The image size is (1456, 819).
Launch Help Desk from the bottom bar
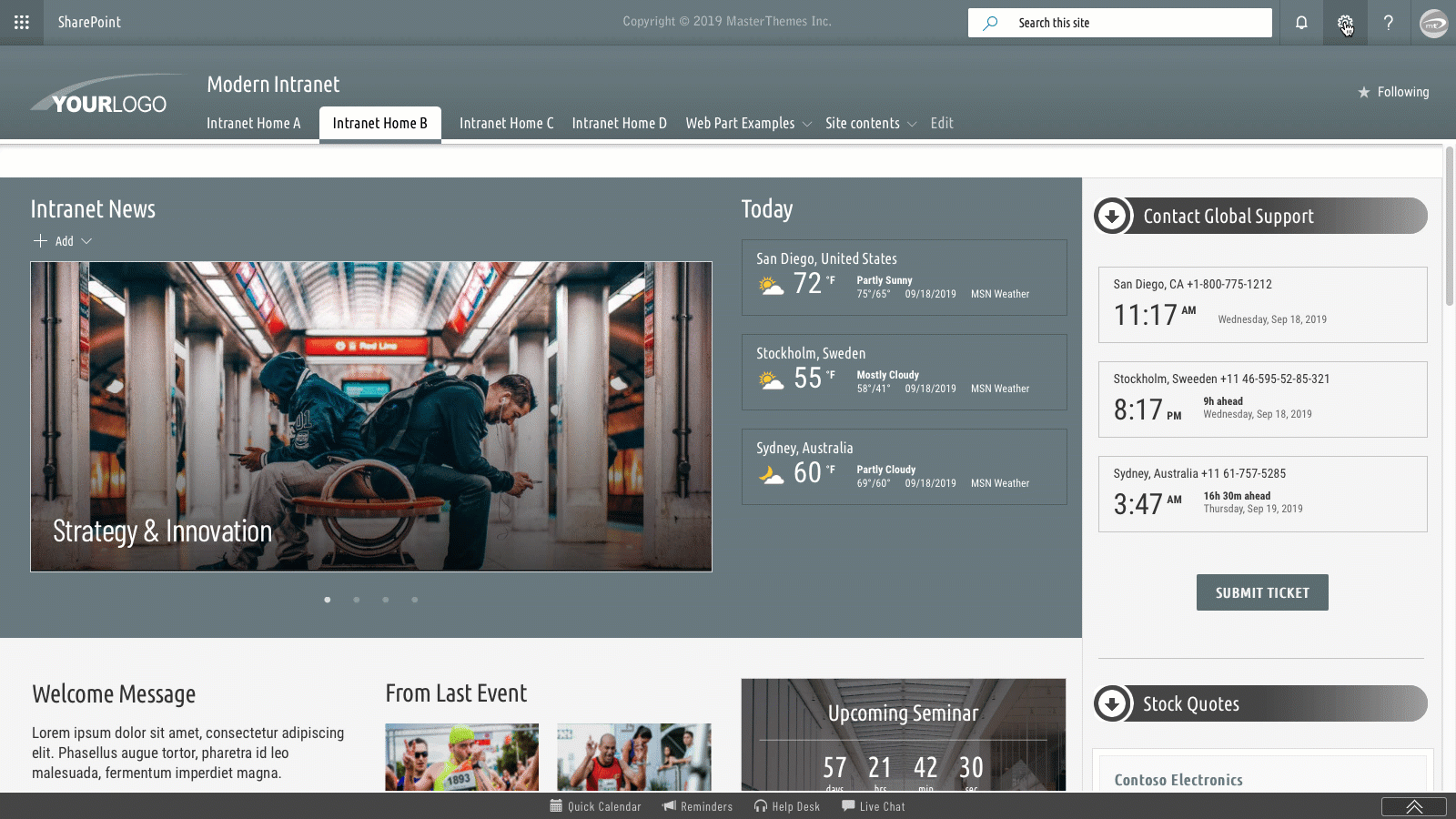(x=786, y=806)
